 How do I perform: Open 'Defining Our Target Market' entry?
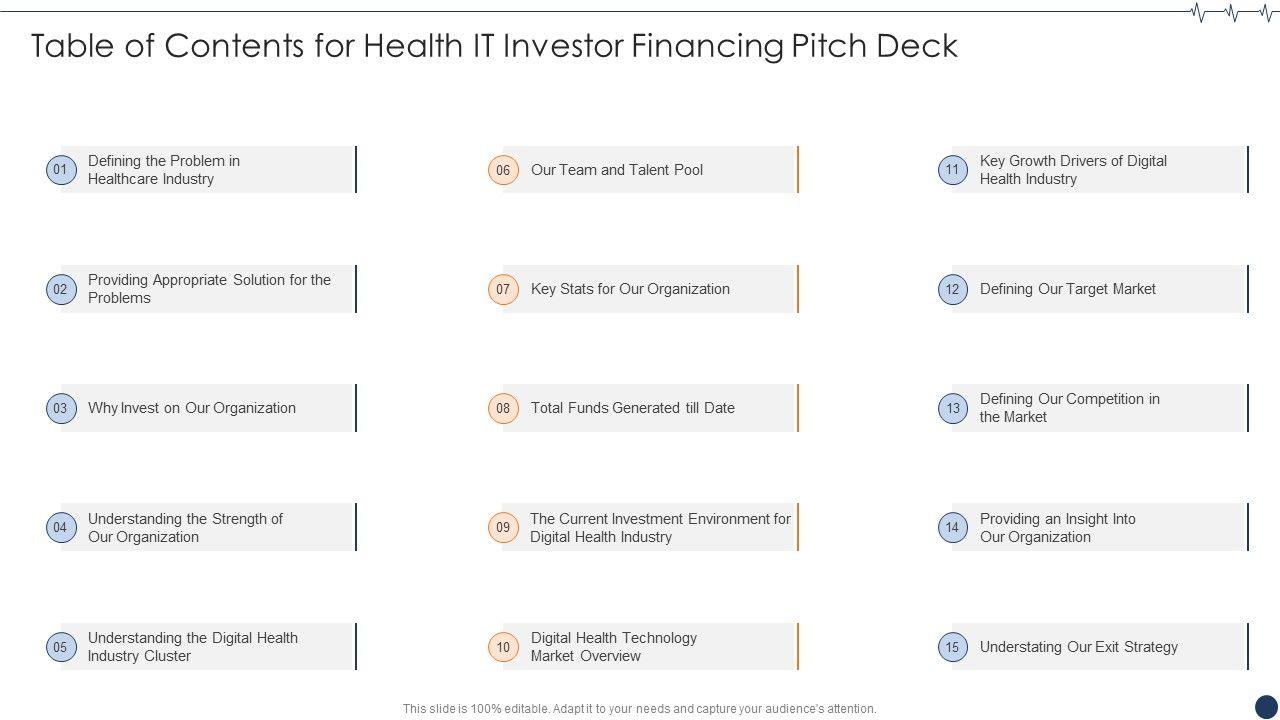tap(1067, 289)
